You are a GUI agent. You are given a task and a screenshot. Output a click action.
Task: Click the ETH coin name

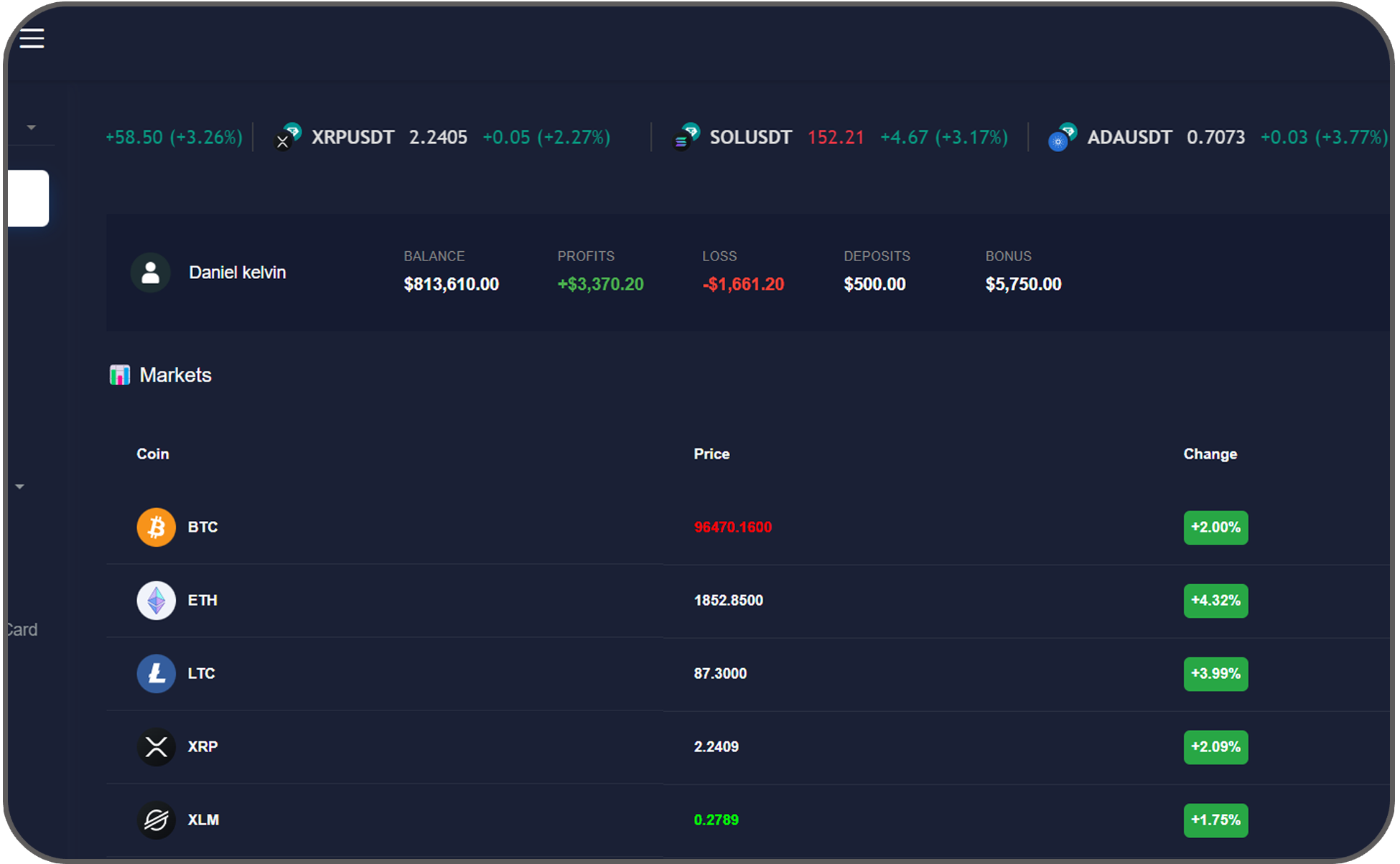[202, 601]
